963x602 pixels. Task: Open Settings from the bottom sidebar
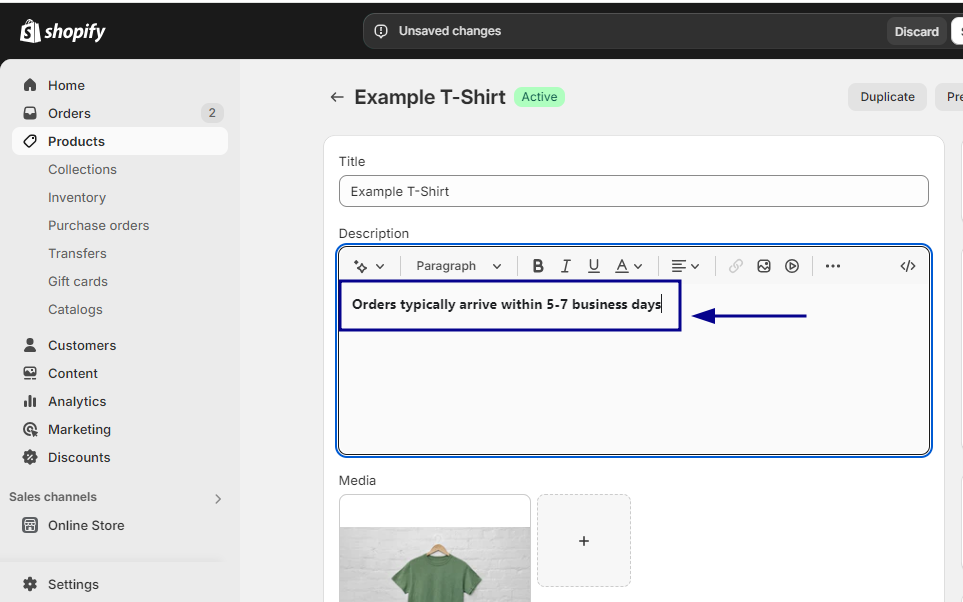click(72, 584)
